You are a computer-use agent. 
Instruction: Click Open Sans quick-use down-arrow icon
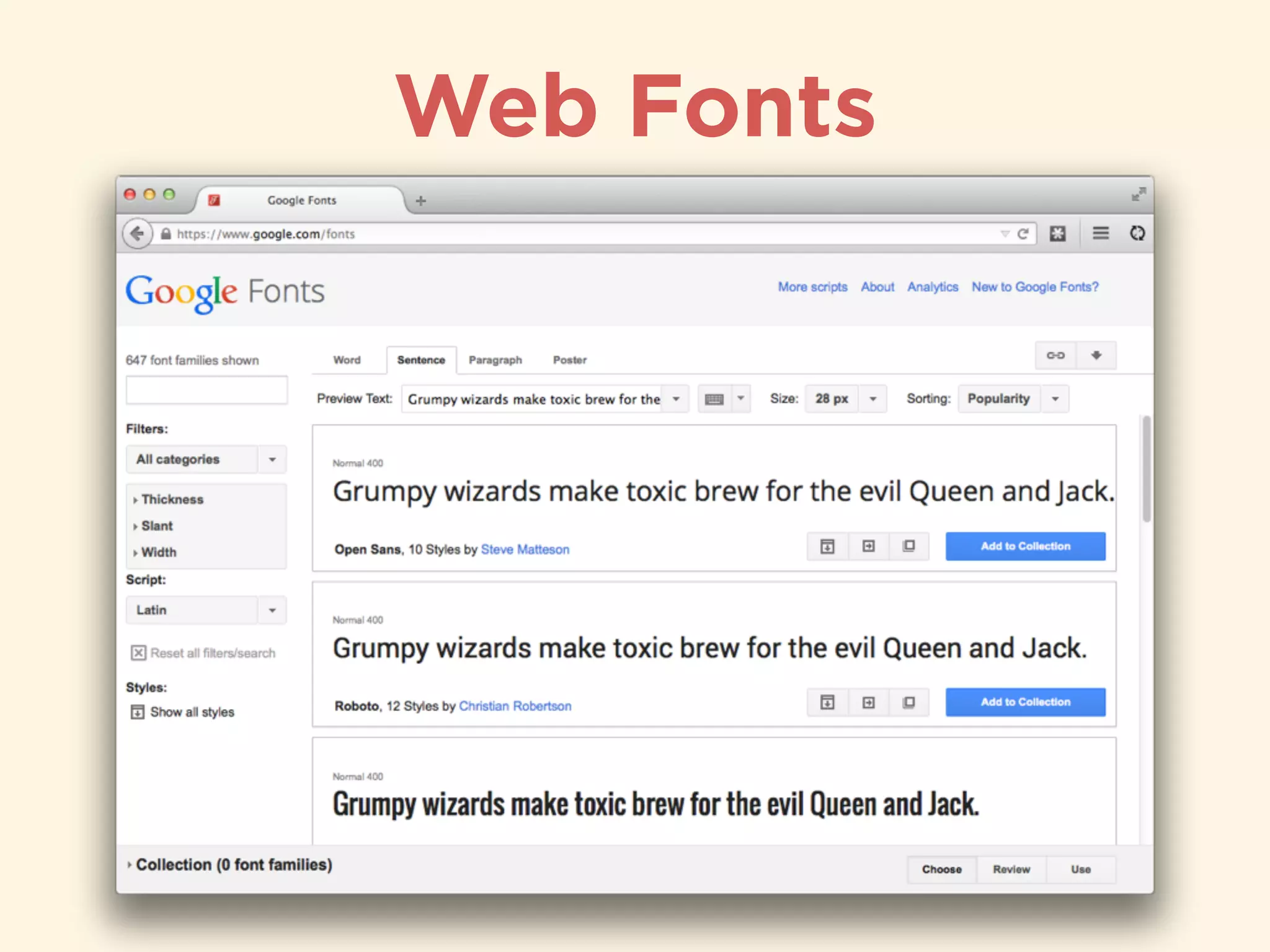click(827, 547)
